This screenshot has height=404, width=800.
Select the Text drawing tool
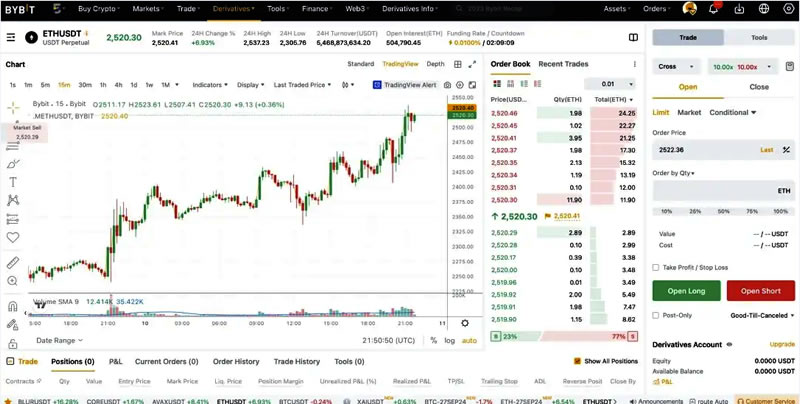13,182
